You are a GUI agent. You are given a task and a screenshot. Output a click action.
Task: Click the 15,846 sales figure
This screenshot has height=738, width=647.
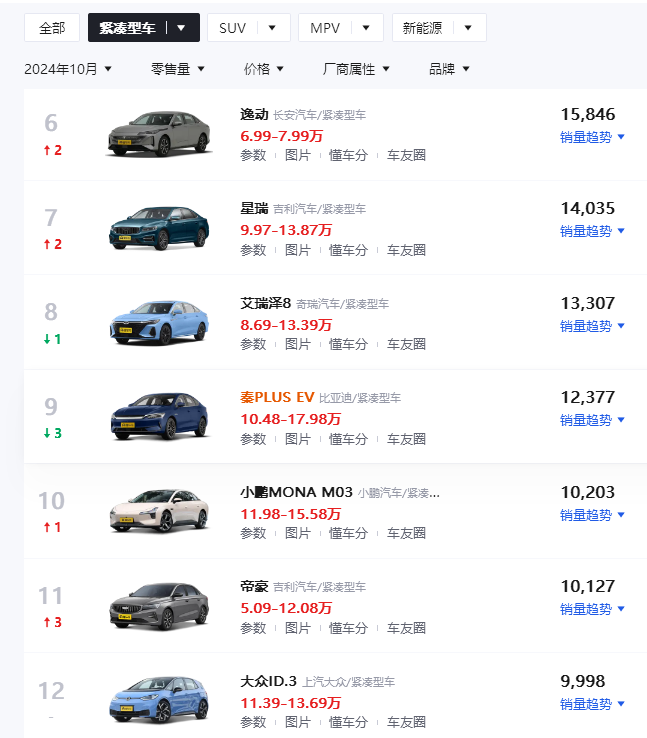[588, 114]
